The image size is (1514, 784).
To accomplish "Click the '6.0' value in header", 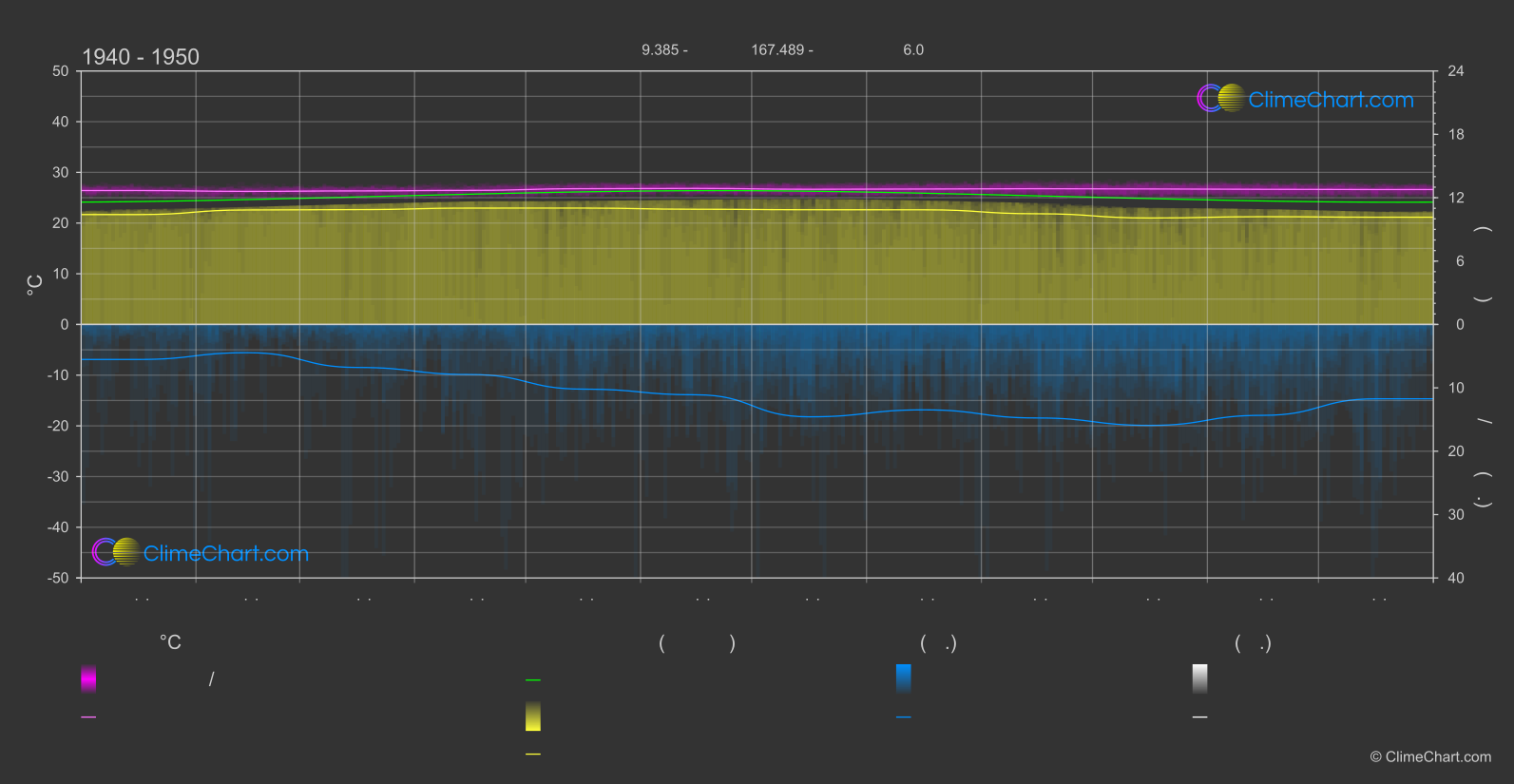I will point(913,49).
